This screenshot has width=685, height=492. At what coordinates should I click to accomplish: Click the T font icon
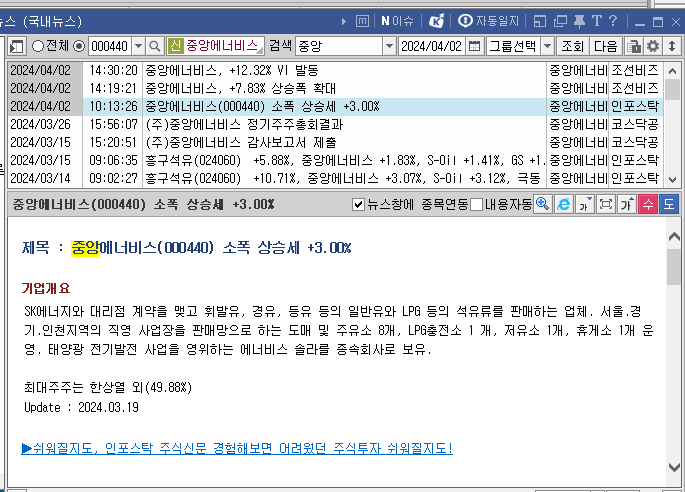pos(597,21)
